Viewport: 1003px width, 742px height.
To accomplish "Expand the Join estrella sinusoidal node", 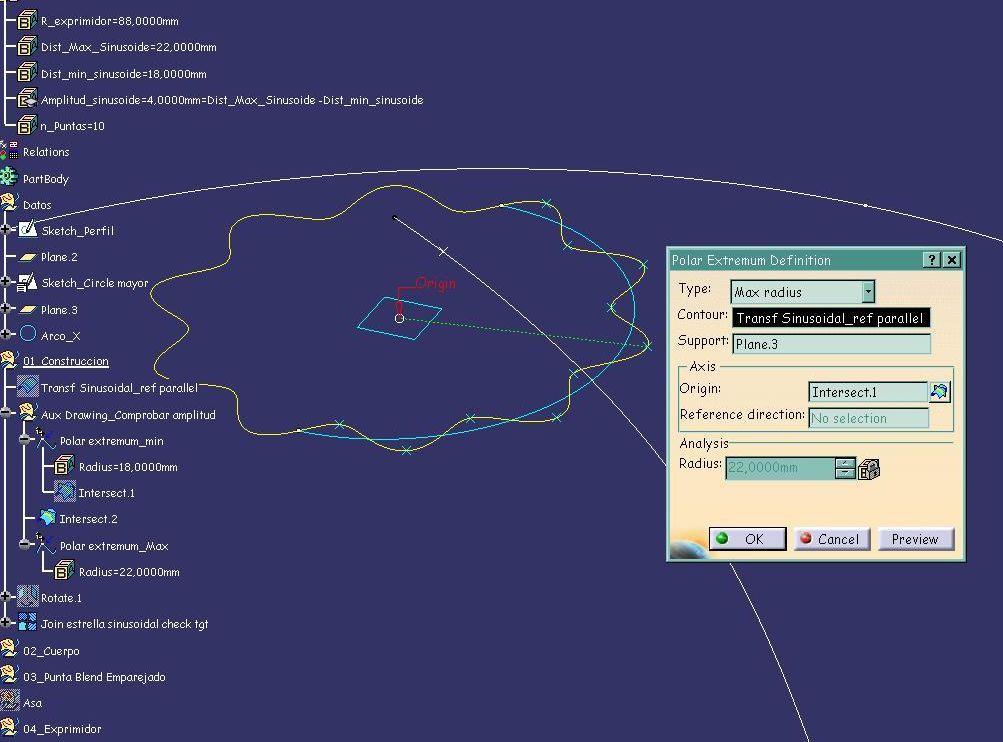I will coord(6,622).
